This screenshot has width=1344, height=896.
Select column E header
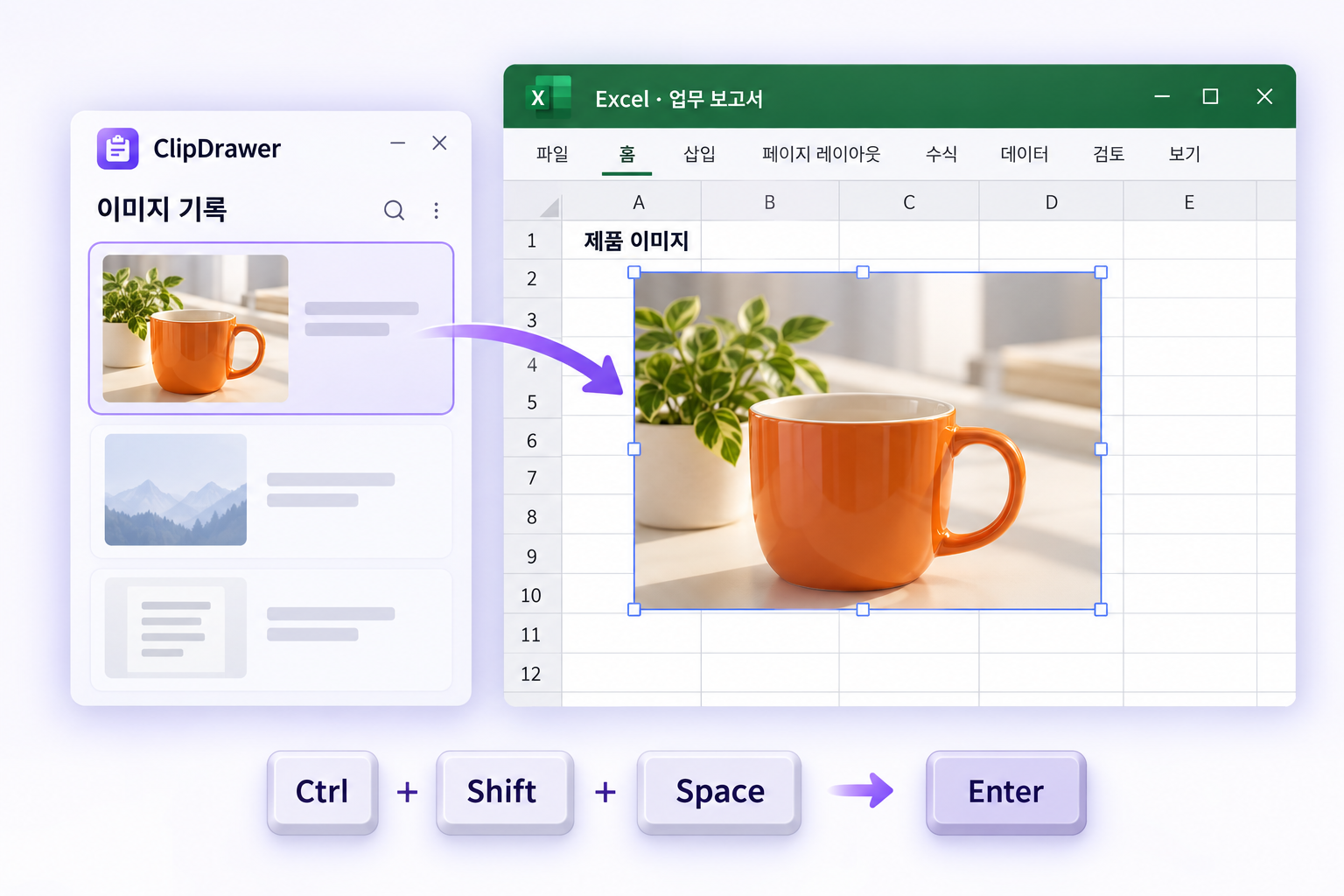pyautogui.click(x=1190, y=202)
